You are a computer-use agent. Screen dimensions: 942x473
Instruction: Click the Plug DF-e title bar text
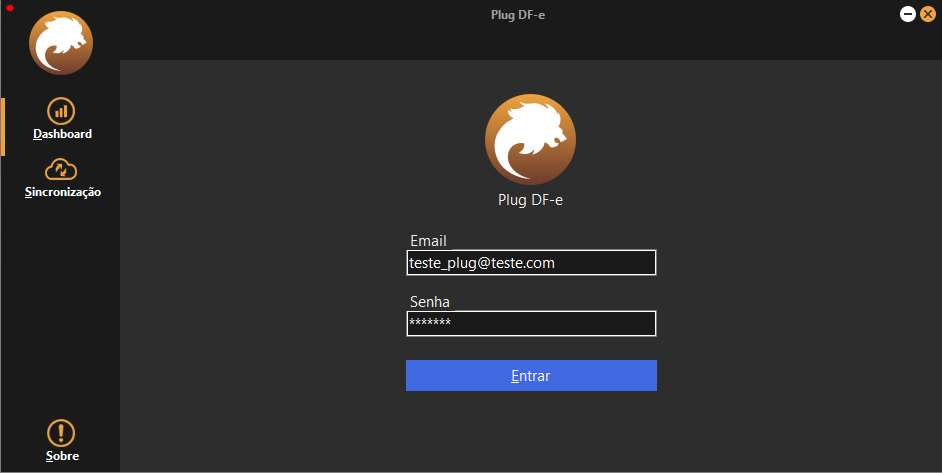point(518,15)
